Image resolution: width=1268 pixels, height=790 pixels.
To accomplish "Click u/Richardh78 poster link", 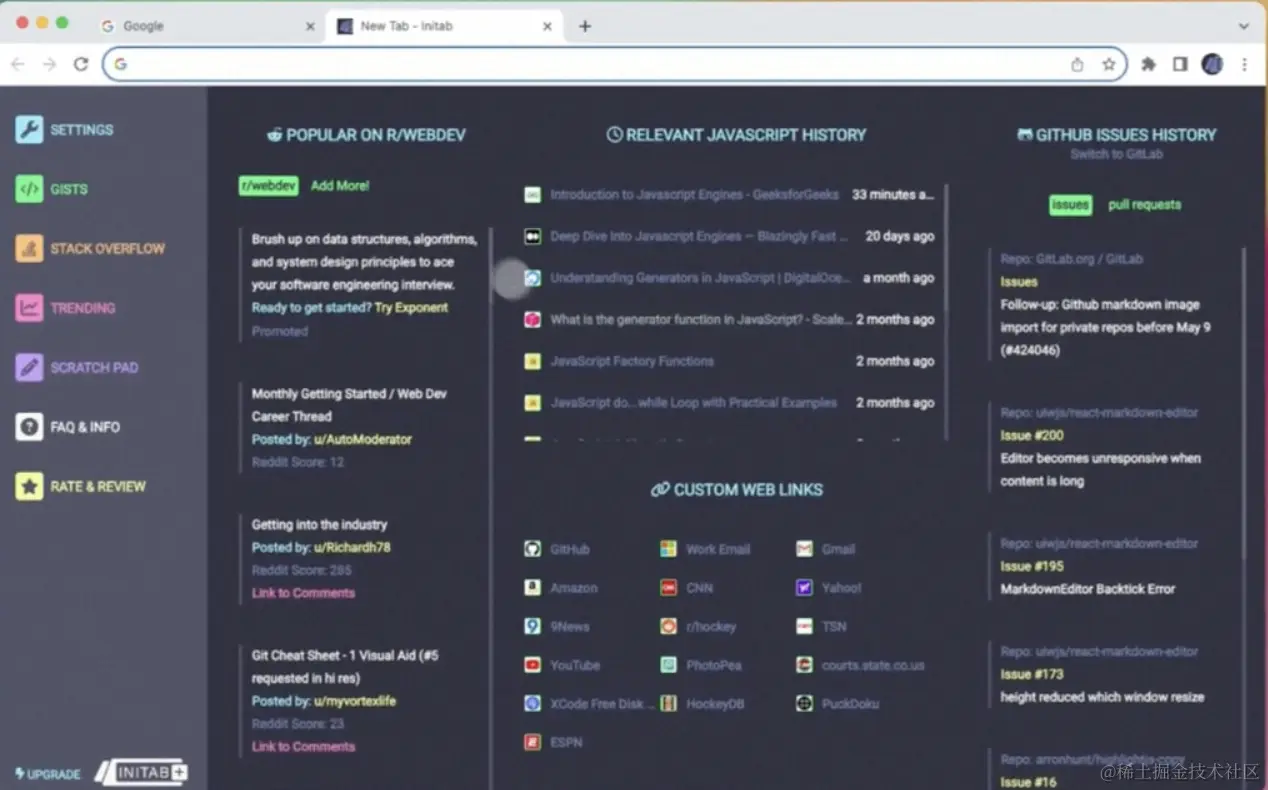I will pos(352,547).
